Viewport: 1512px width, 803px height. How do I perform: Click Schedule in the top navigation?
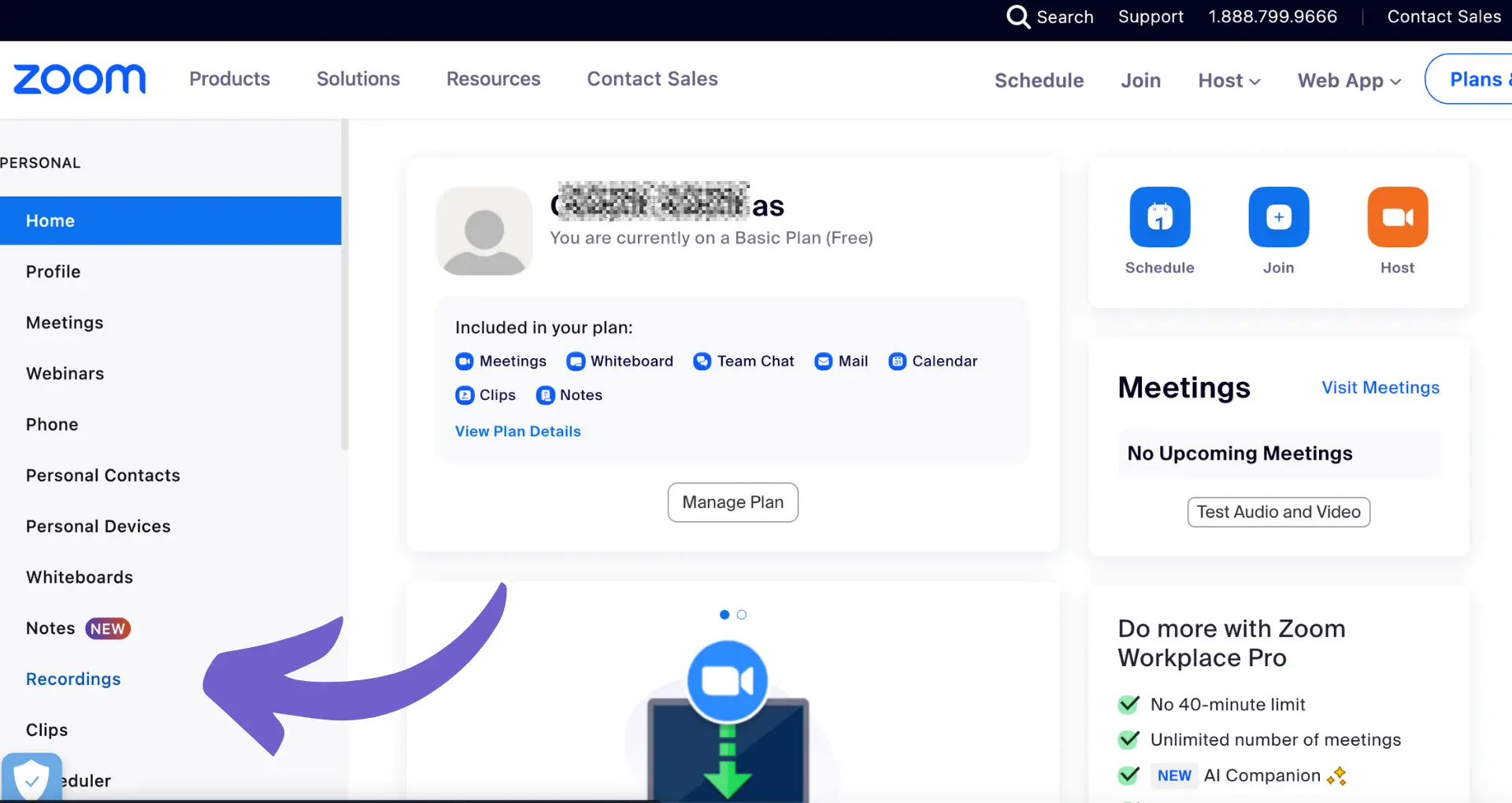1039,80
